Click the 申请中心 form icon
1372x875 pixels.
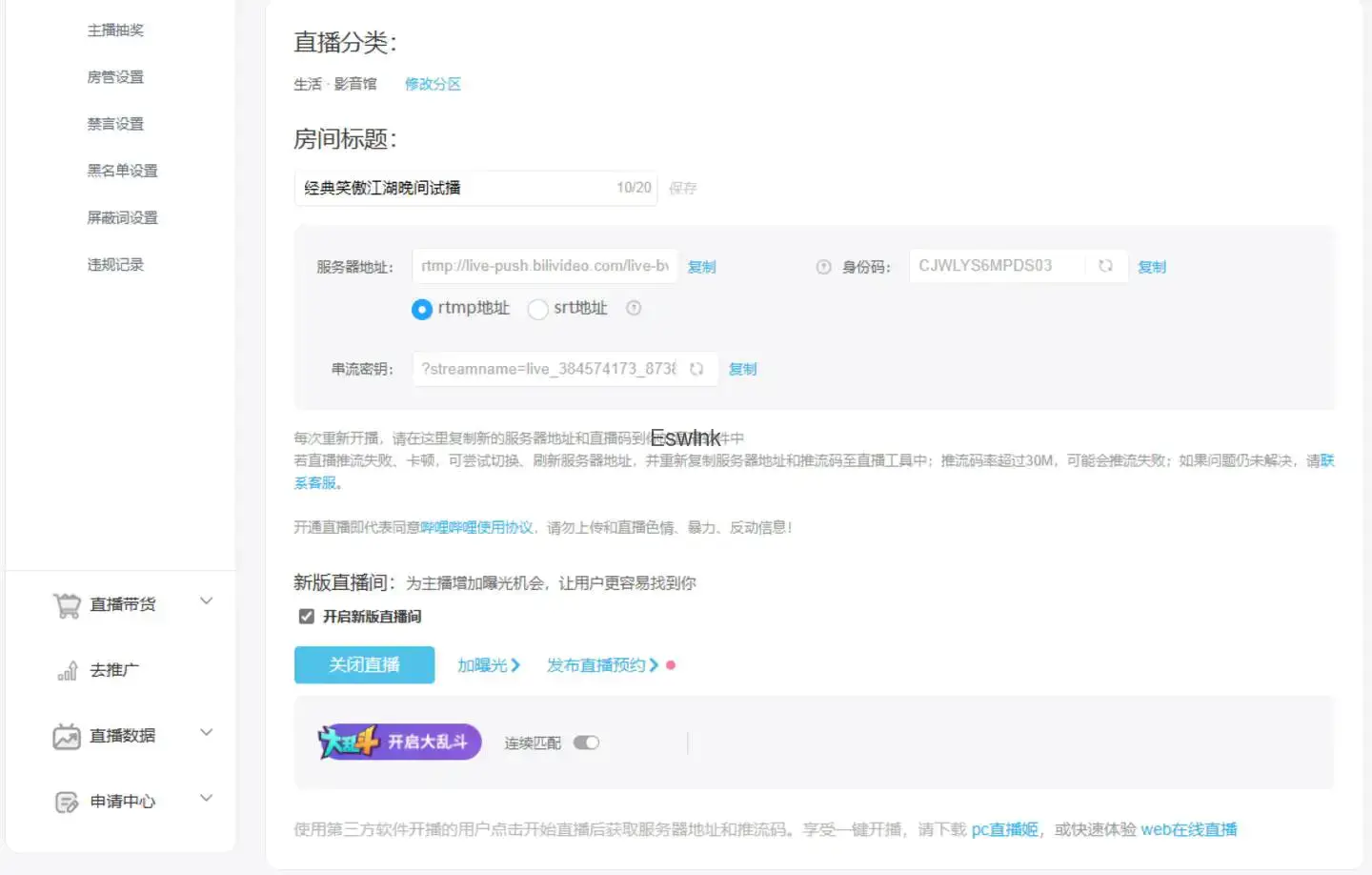pos(67,803)
